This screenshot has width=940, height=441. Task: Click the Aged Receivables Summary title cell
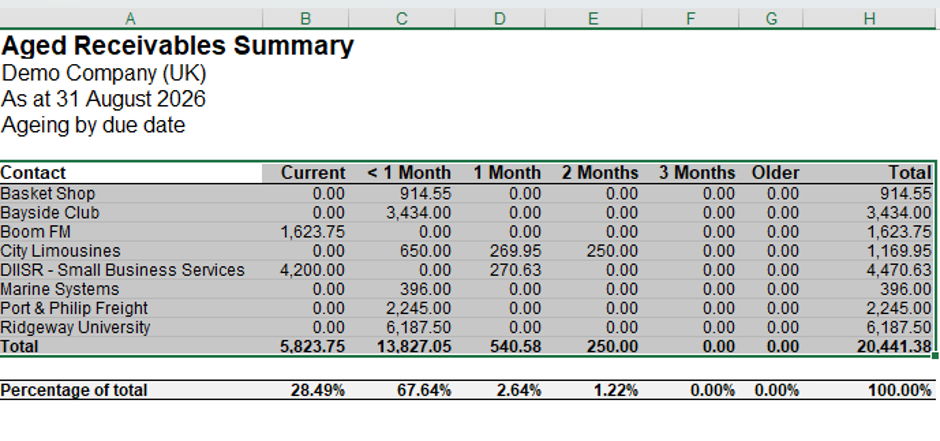[177, 46]
